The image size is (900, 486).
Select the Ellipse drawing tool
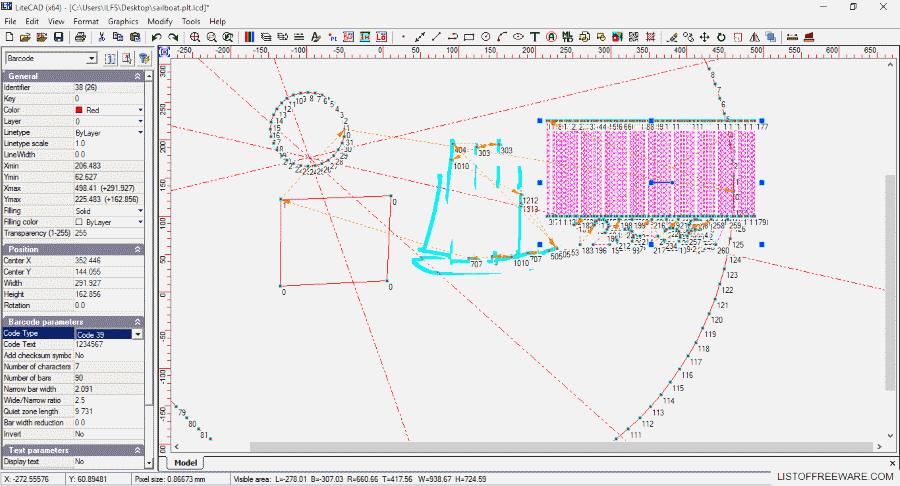[x=518, y=37]
